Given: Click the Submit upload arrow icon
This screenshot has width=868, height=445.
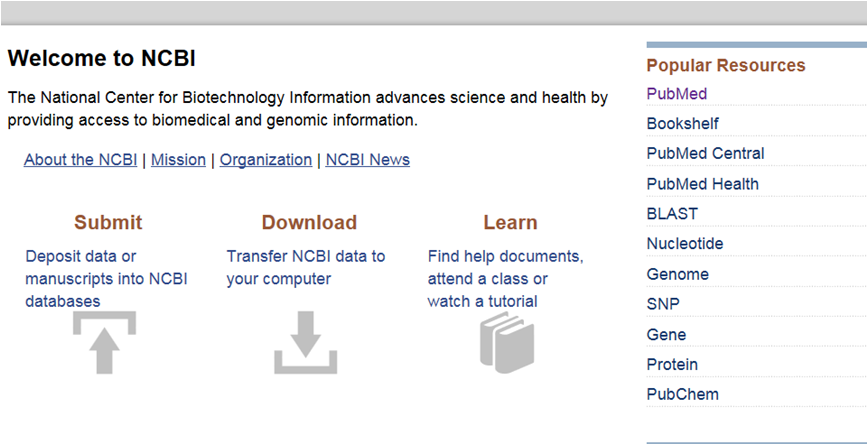Looking at the screenshot, I should click(x=104, y=343).
